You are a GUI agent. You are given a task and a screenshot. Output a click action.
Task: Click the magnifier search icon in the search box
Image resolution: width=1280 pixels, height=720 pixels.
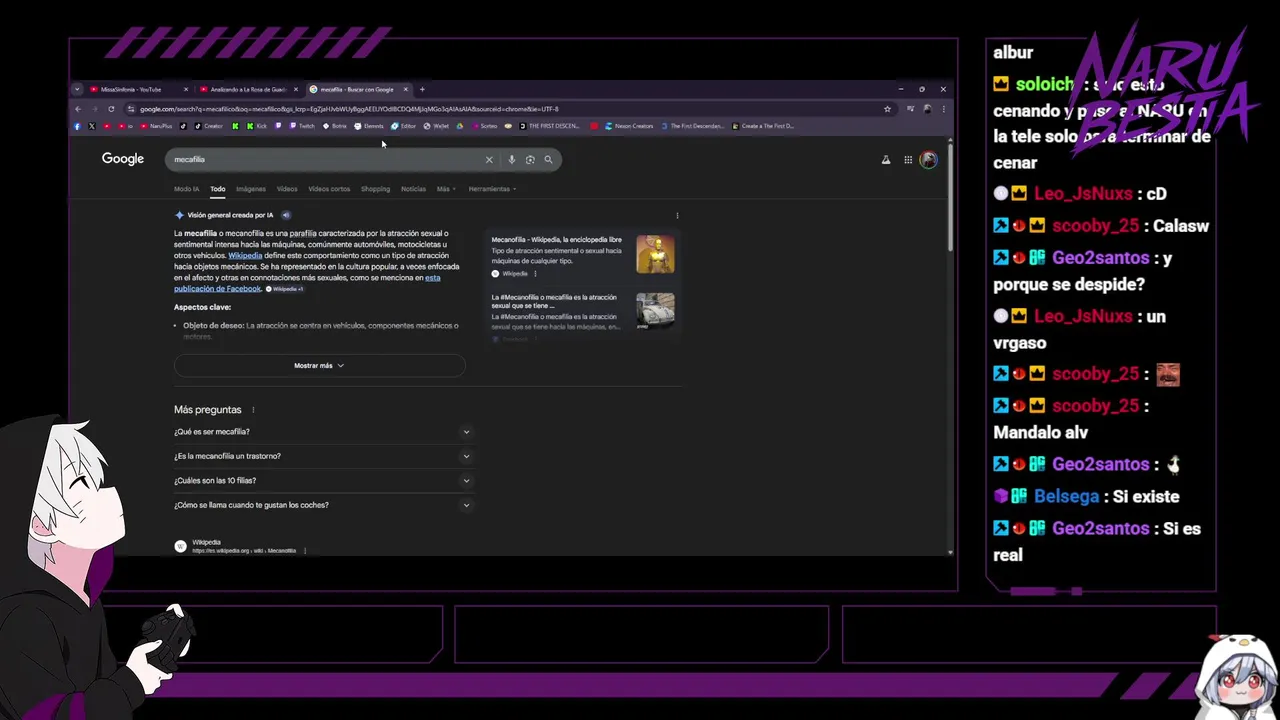click(548, 159)
